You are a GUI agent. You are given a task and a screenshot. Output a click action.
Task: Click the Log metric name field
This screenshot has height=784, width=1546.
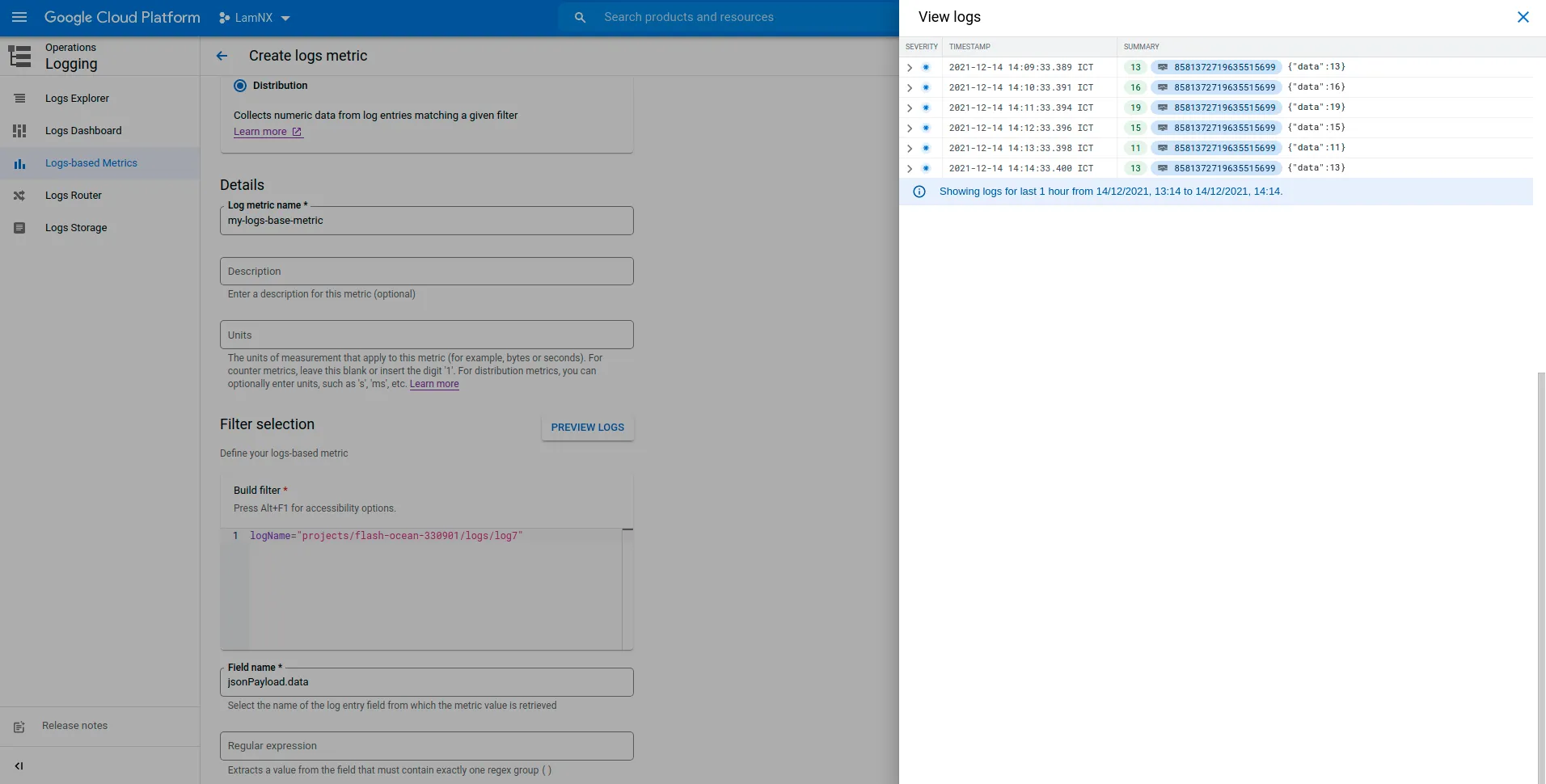(x=427, y=221)
